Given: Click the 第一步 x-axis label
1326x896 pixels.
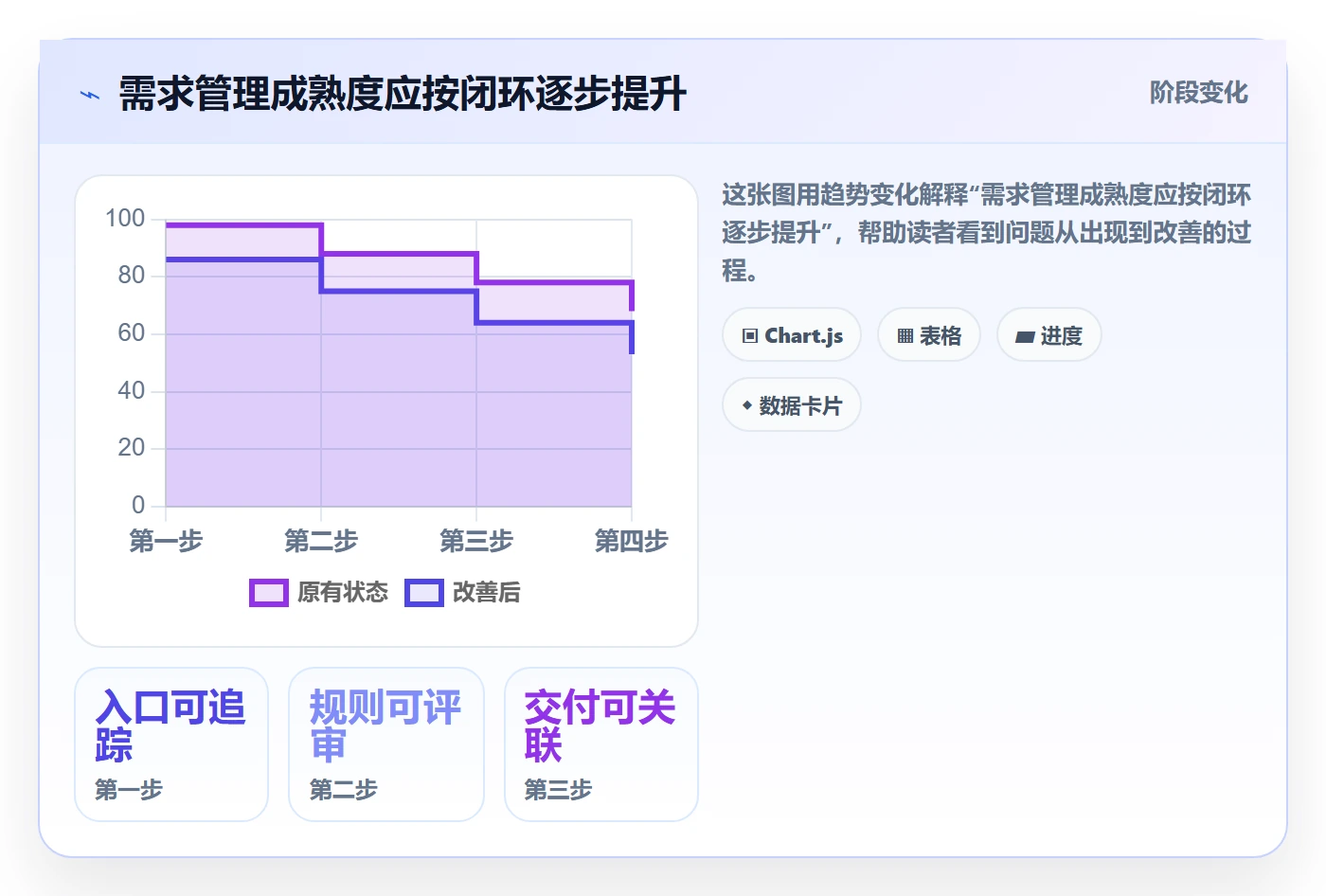Looking at the screenshot, I should coord(166,541).
